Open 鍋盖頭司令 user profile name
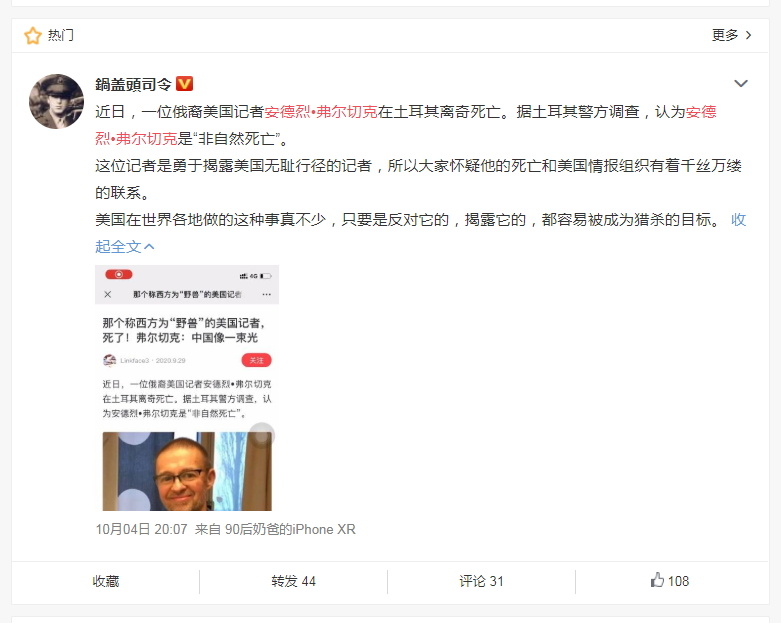The image size is (781, 623). pos(133,84)
